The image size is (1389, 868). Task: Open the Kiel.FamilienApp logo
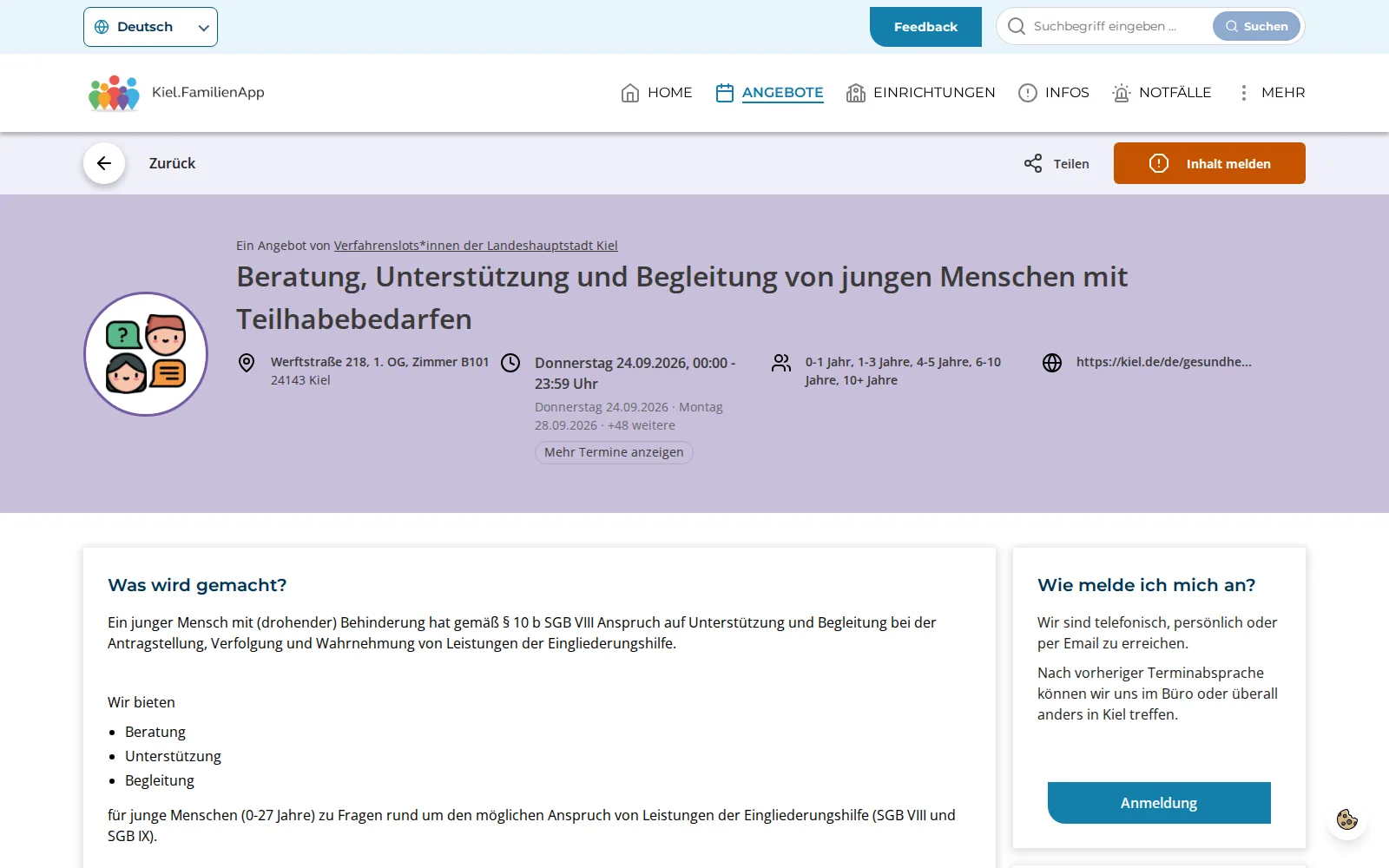(x=176, y=93)
